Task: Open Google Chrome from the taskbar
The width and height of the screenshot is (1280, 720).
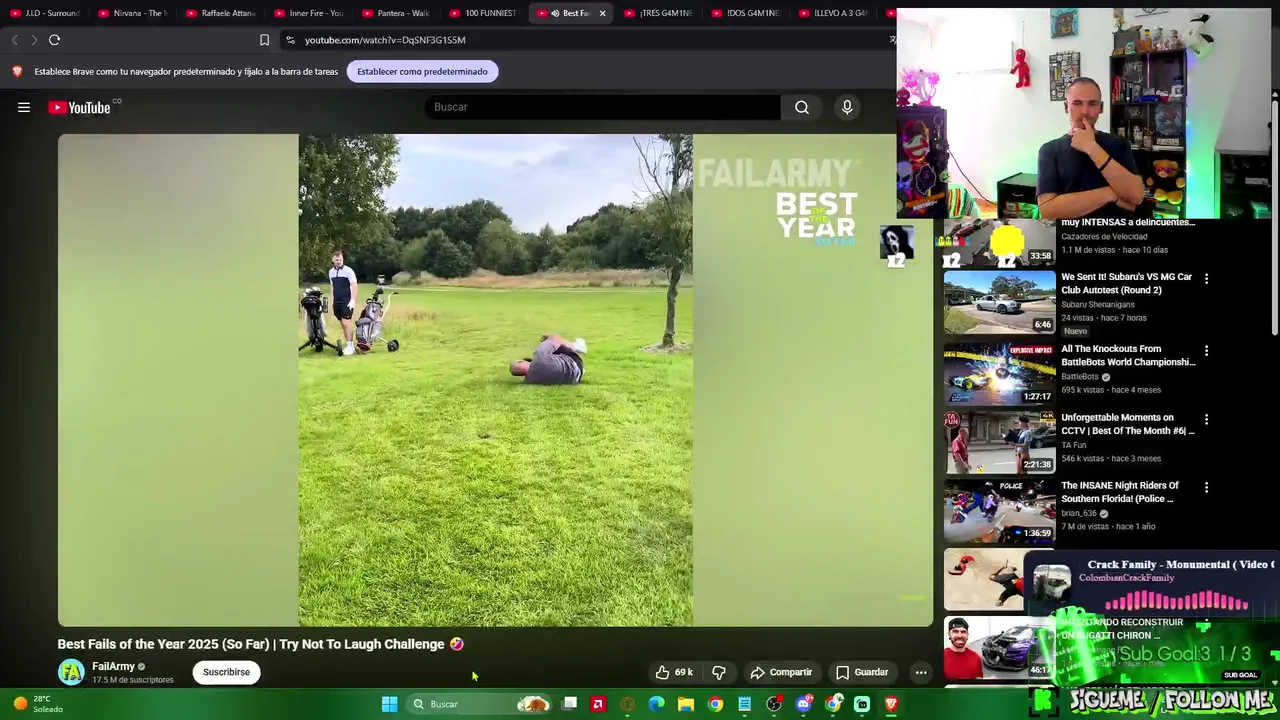Action: [x=715, y=704]
